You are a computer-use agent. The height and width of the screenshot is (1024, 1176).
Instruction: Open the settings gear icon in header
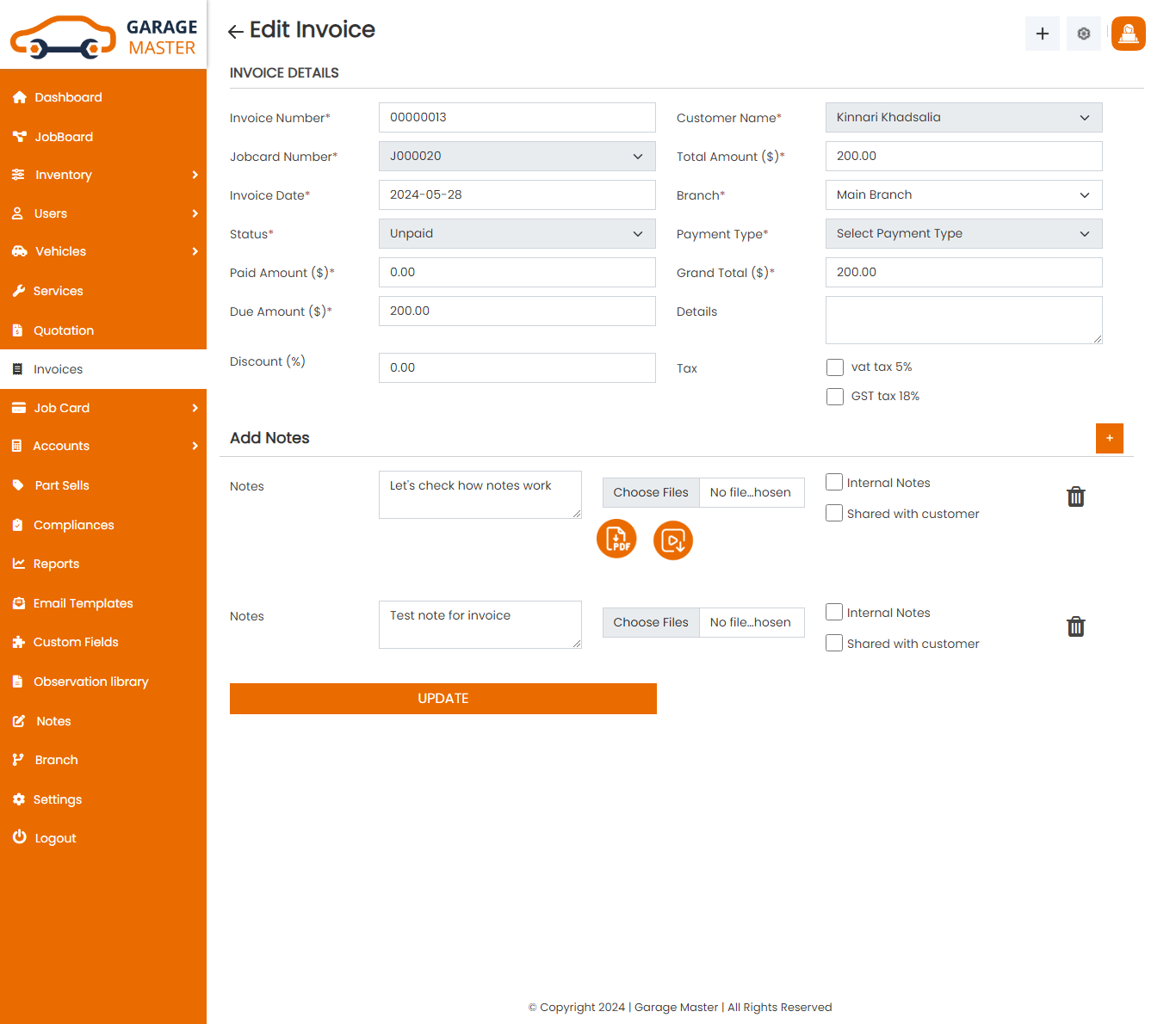pyautogui.click(x=1083, y=34)
